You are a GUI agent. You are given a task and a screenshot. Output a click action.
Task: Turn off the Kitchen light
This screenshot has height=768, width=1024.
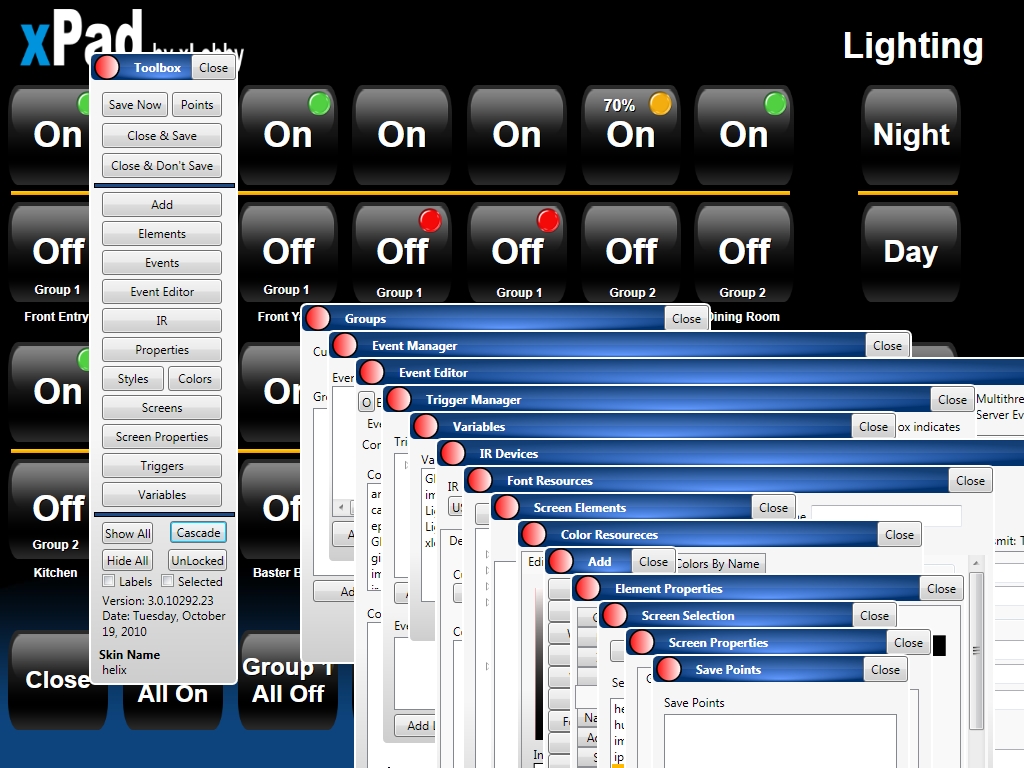[52, 509]
